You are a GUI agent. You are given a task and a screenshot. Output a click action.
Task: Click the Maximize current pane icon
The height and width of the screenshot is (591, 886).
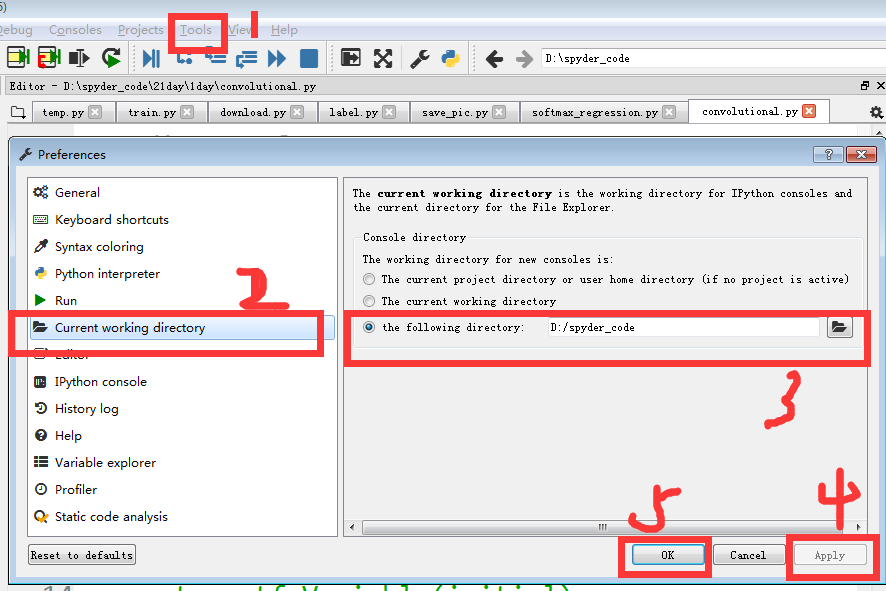click(x=383, y=58)
